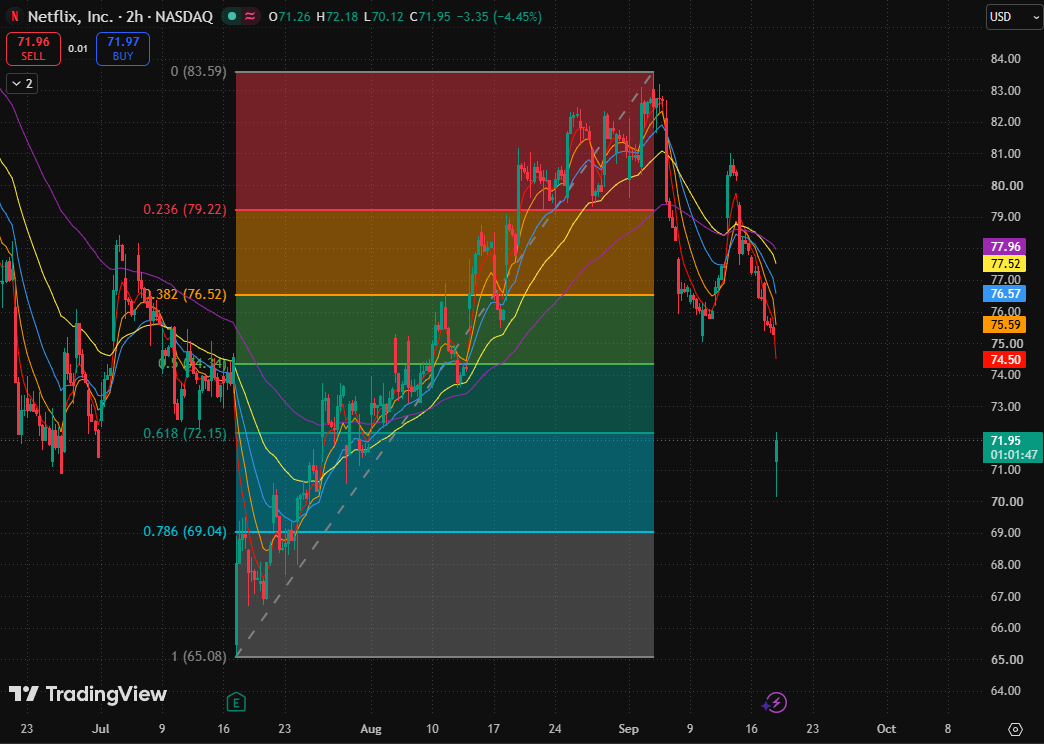Select the Fib level label 0.236 (79.22)
Image resolution: width=1044 pixels, height=744 pixels.
coord(185,210)
